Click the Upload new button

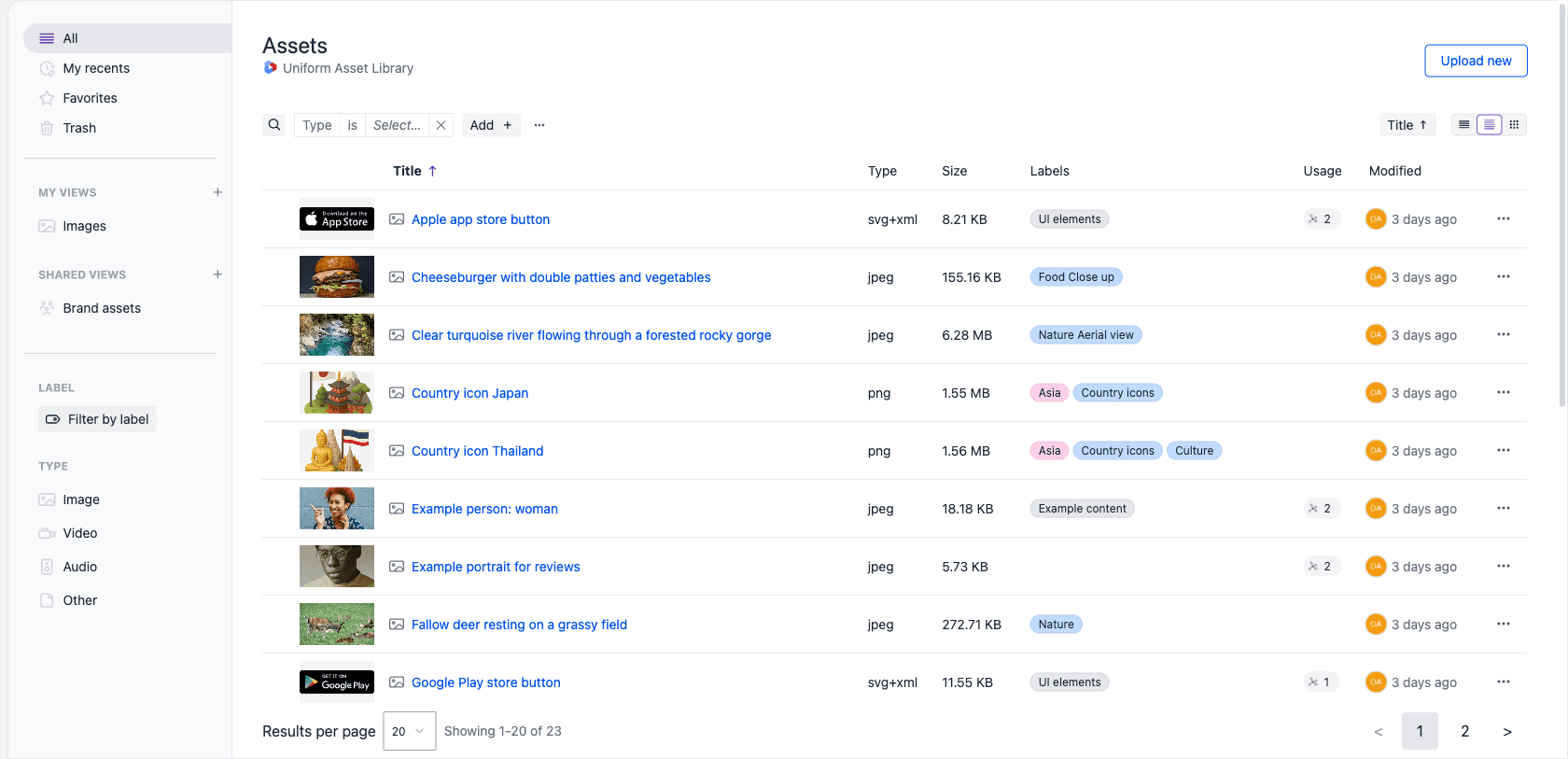(x=1476, y=61)
